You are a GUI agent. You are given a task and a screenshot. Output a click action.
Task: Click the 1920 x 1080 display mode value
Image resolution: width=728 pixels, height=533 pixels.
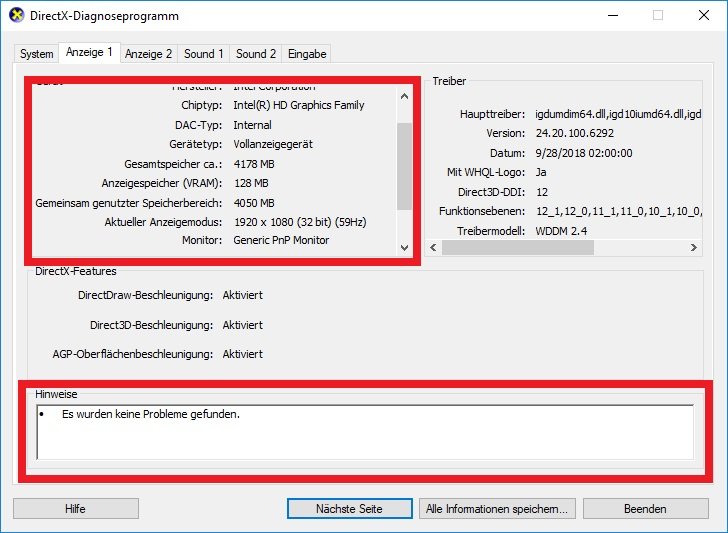tap(300, 222)
